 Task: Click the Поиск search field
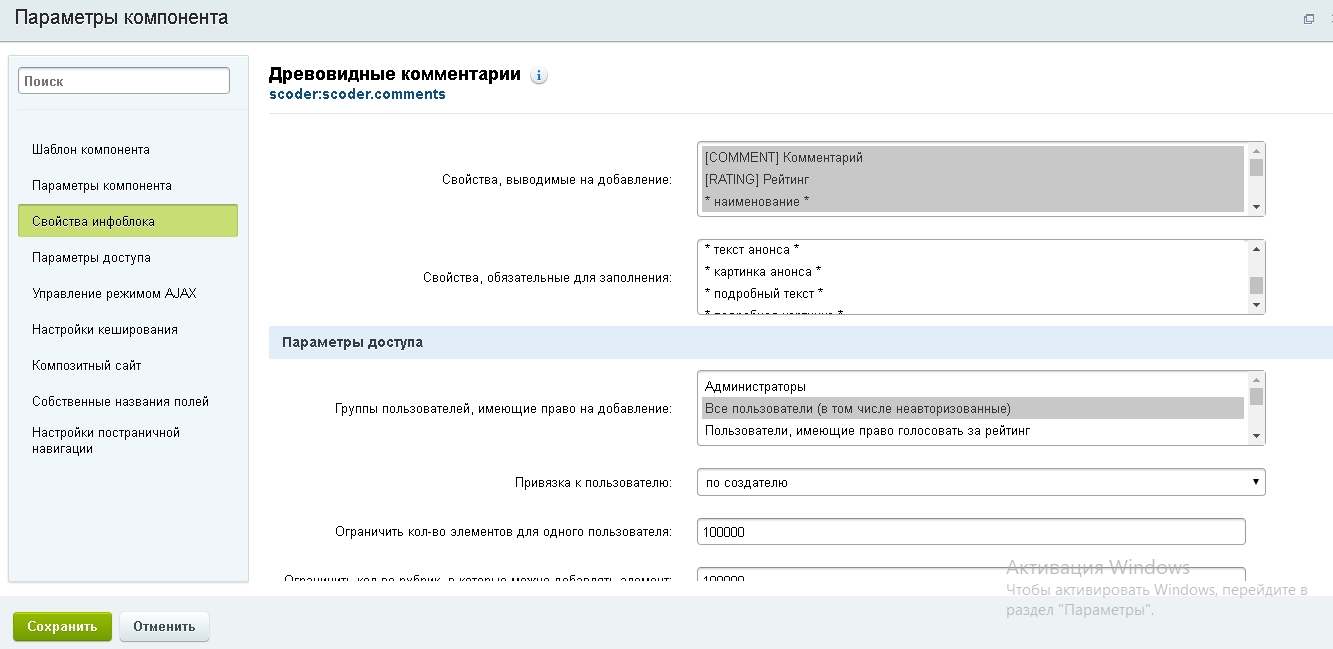pyautogui.click(x=124, y=81)
